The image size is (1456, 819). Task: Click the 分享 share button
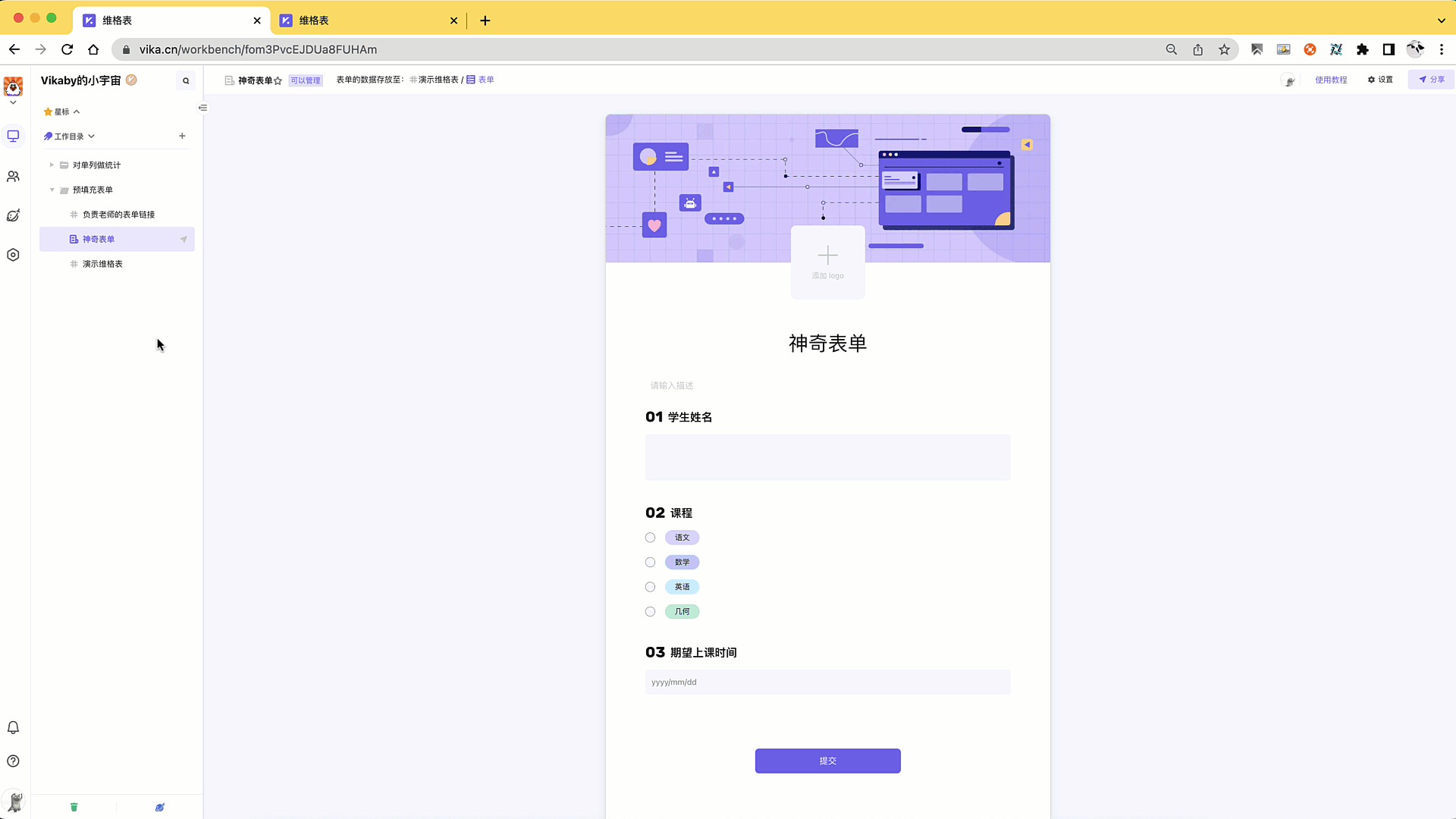point(1431,80)
